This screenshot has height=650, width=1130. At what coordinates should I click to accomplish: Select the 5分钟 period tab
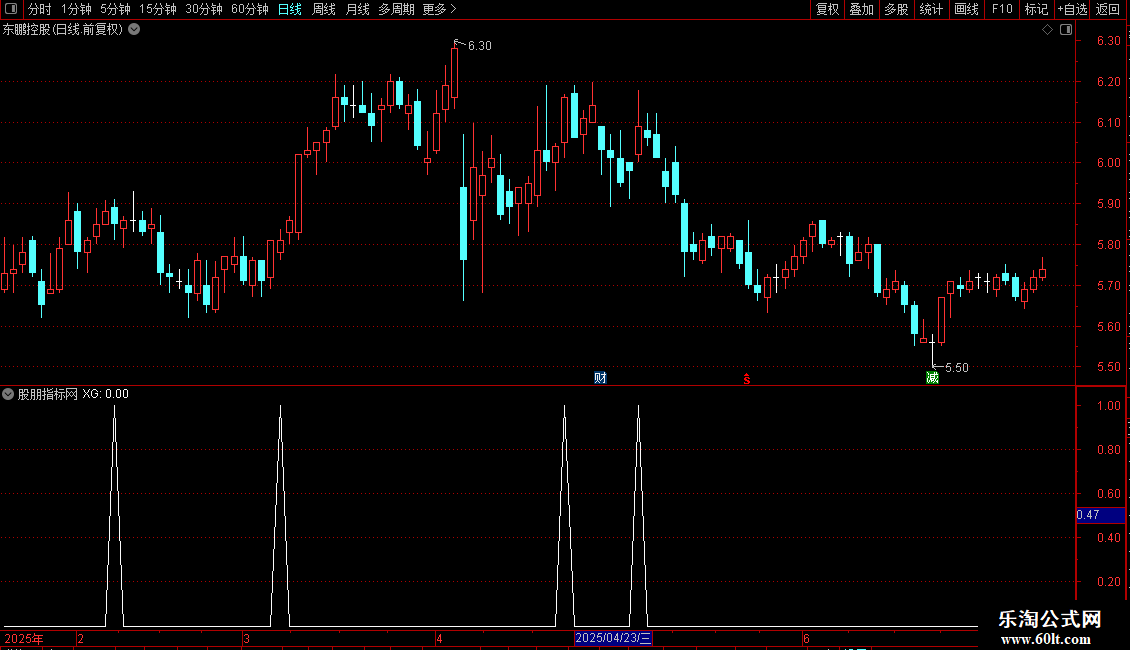(115, 9)
